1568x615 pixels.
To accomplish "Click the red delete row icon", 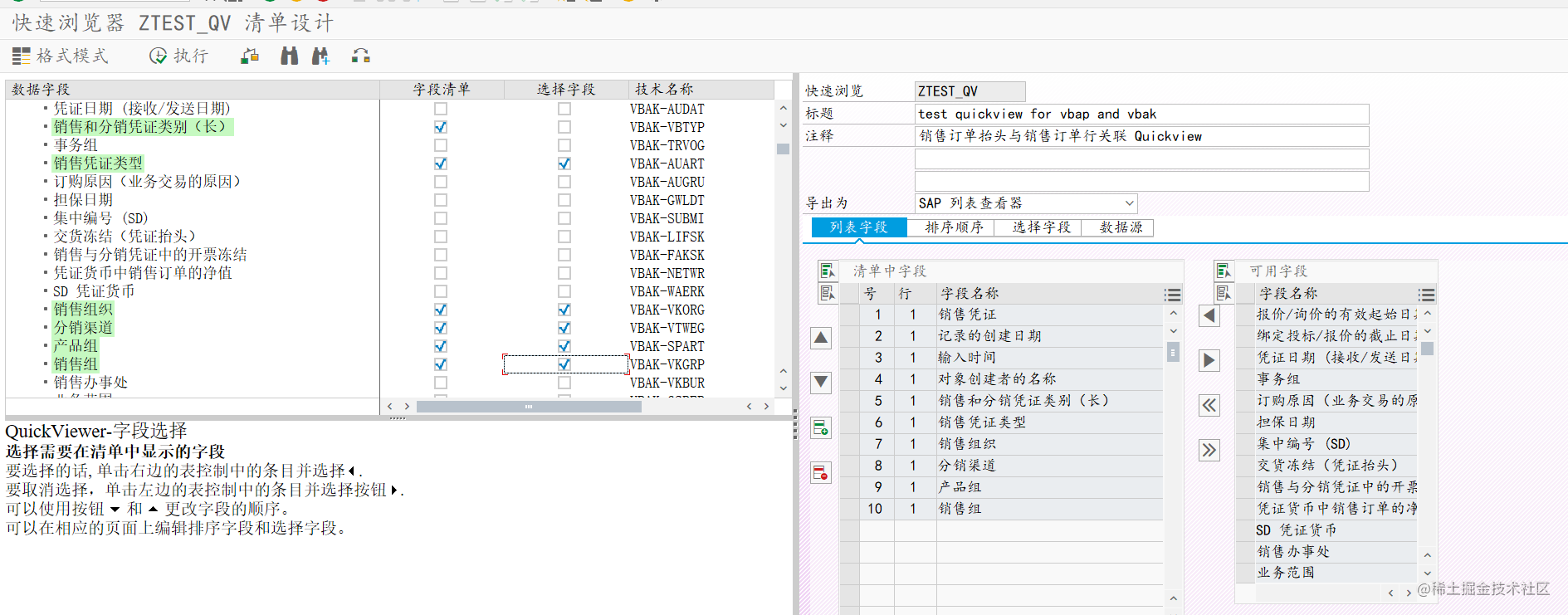I will 821,472.
